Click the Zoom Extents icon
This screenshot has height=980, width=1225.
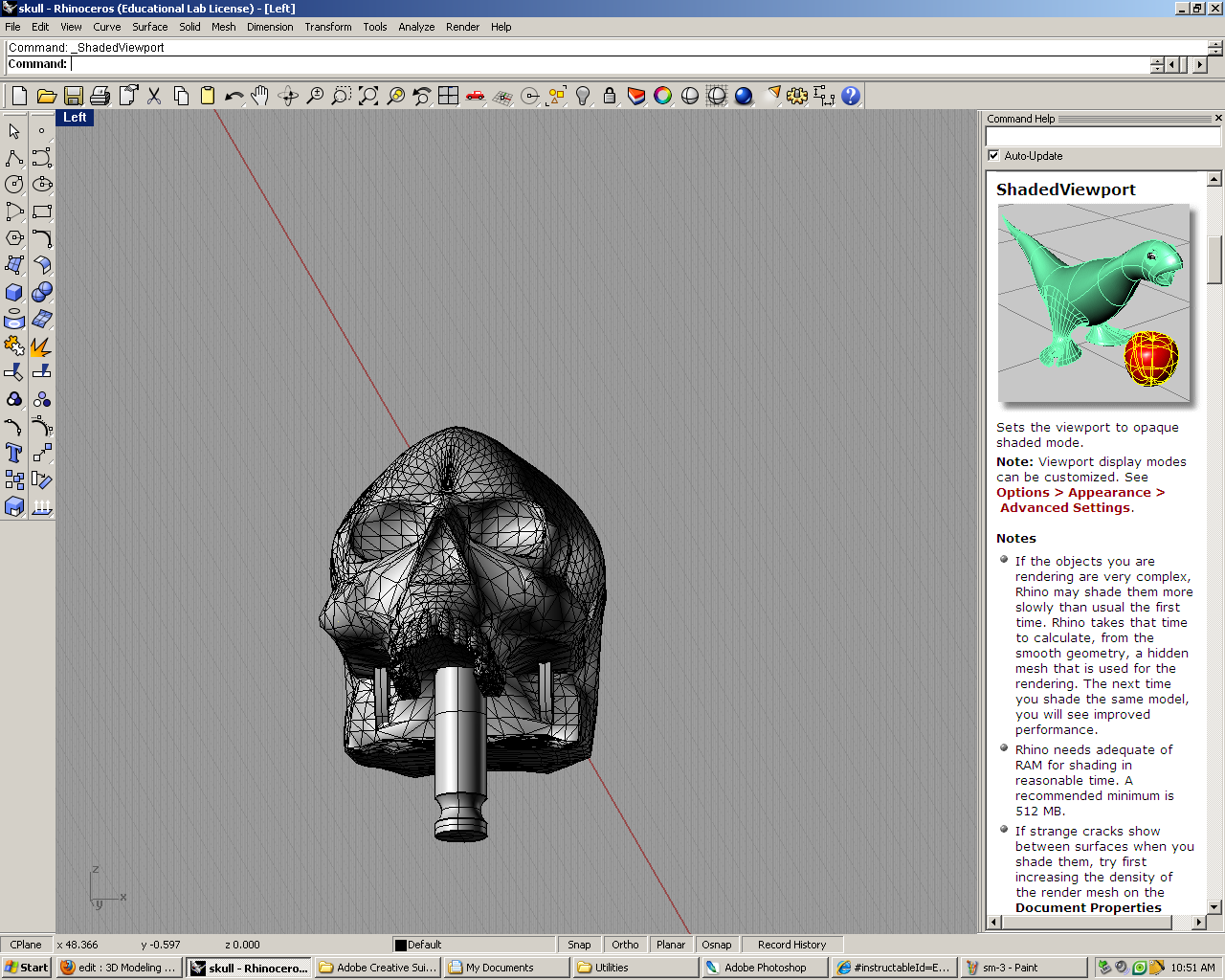(368, 96)
